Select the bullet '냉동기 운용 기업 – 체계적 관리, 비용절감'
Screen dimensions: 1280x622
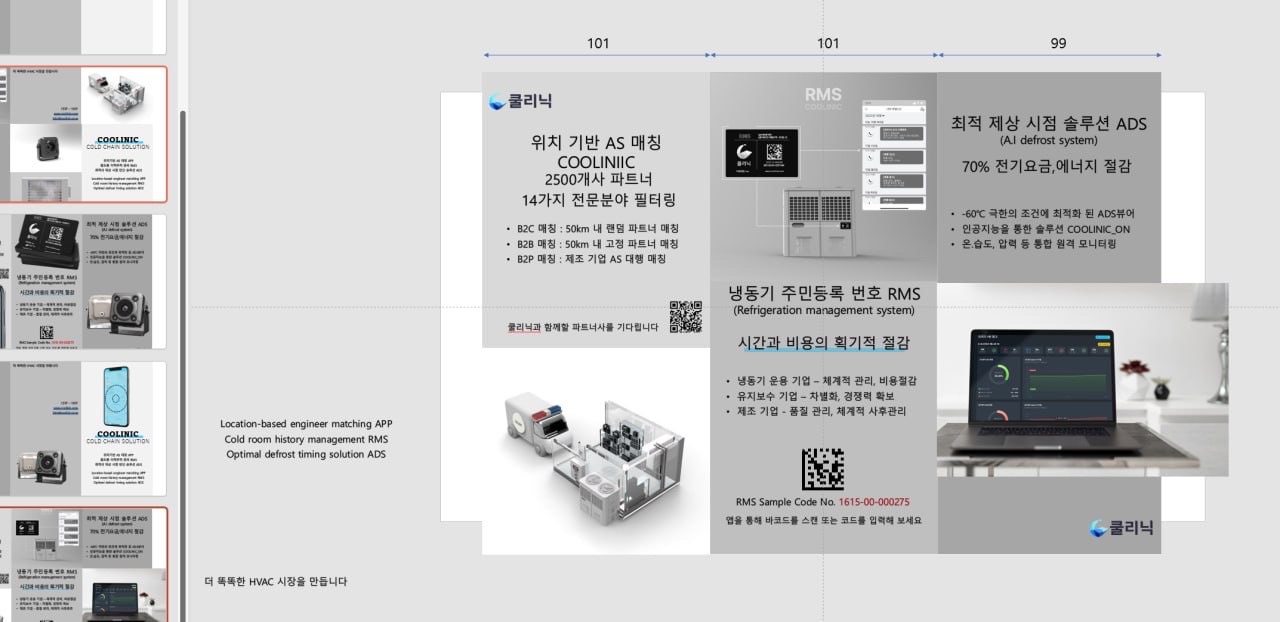[820, 380]
